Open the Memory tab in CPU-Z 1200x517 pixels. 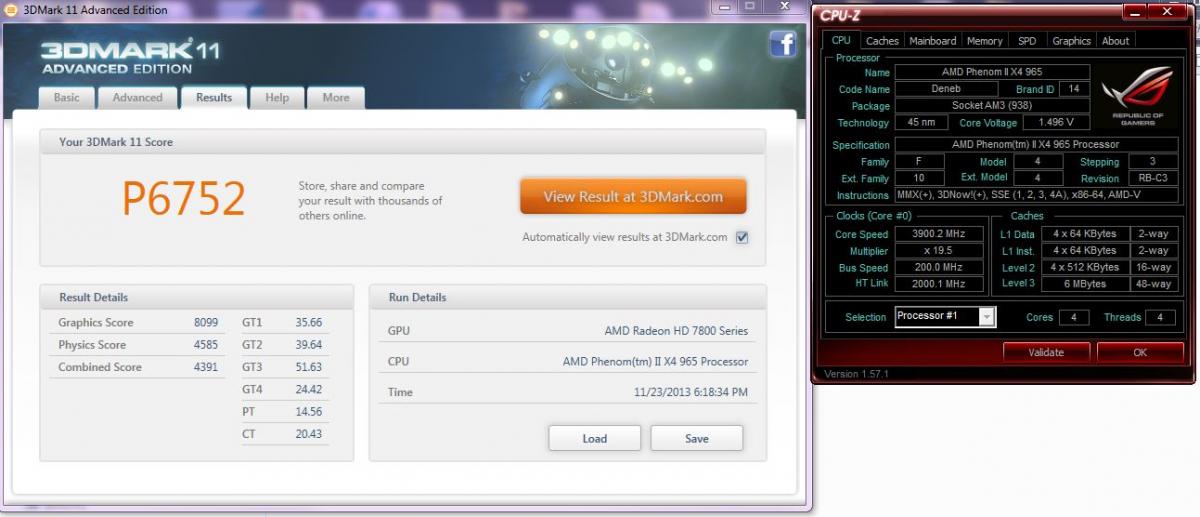[x=985, y=41]
